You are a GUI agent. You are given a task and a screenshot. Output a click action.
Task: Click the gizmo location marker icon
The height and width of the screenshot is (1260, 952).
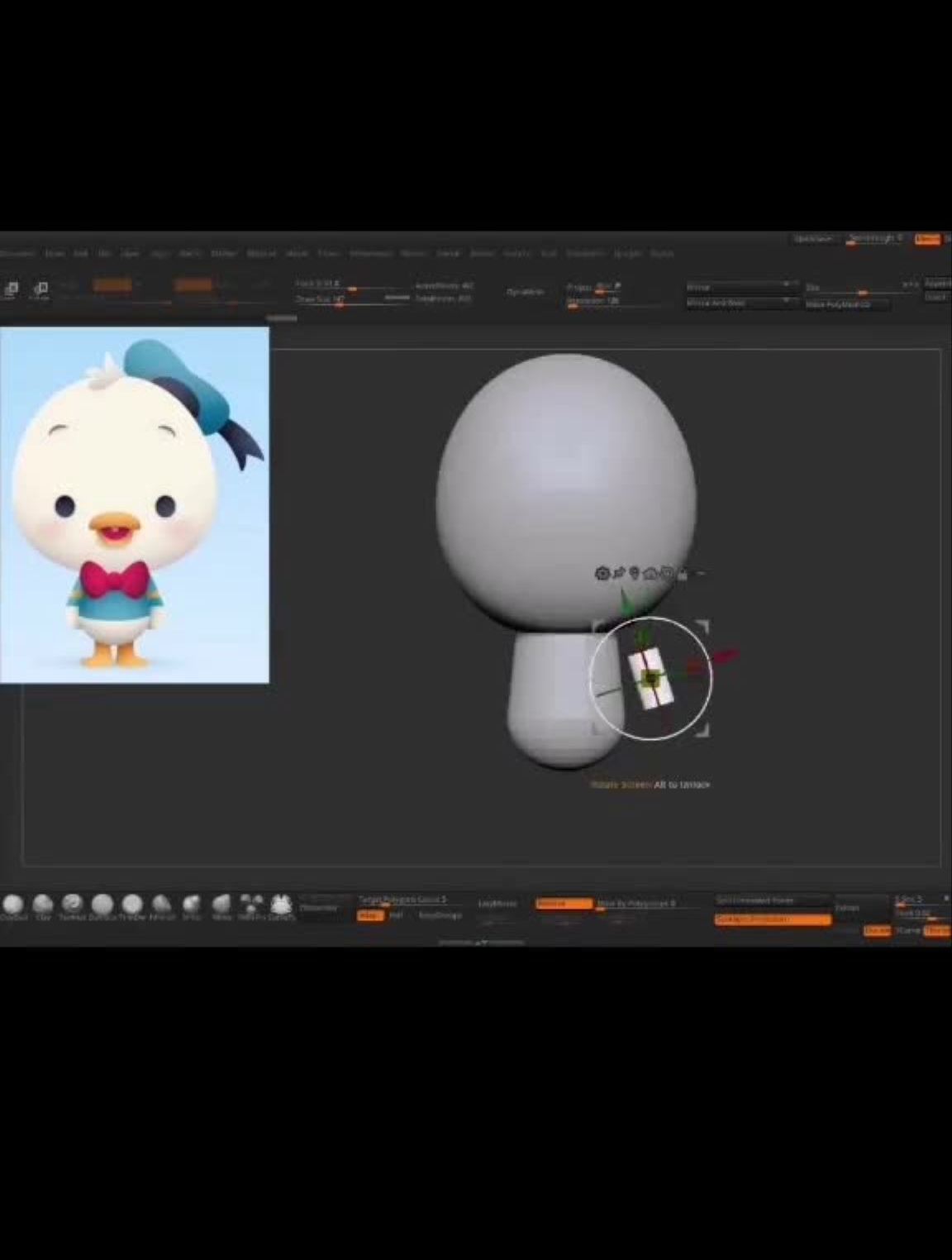(x=634, y=573)
